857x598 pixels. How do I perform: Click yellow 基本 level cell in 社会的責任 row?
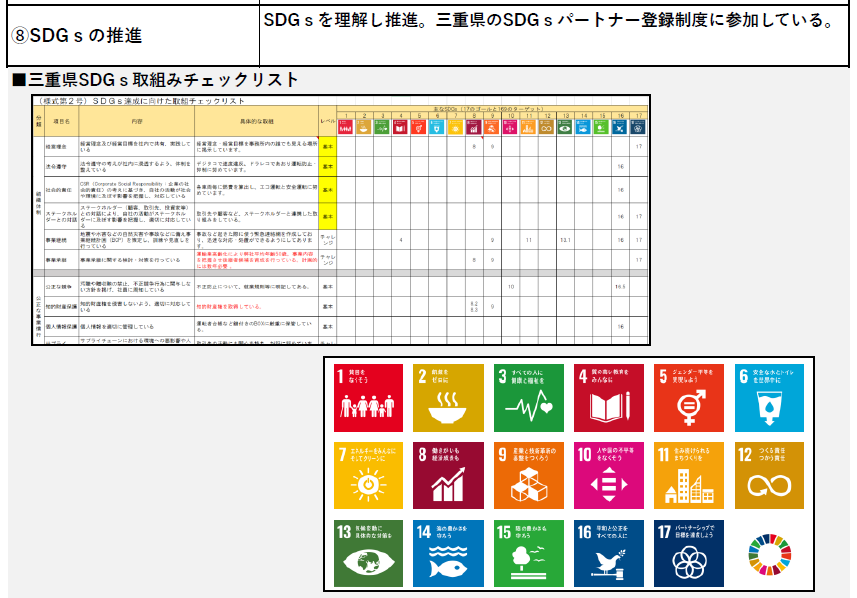click(327, 190)
